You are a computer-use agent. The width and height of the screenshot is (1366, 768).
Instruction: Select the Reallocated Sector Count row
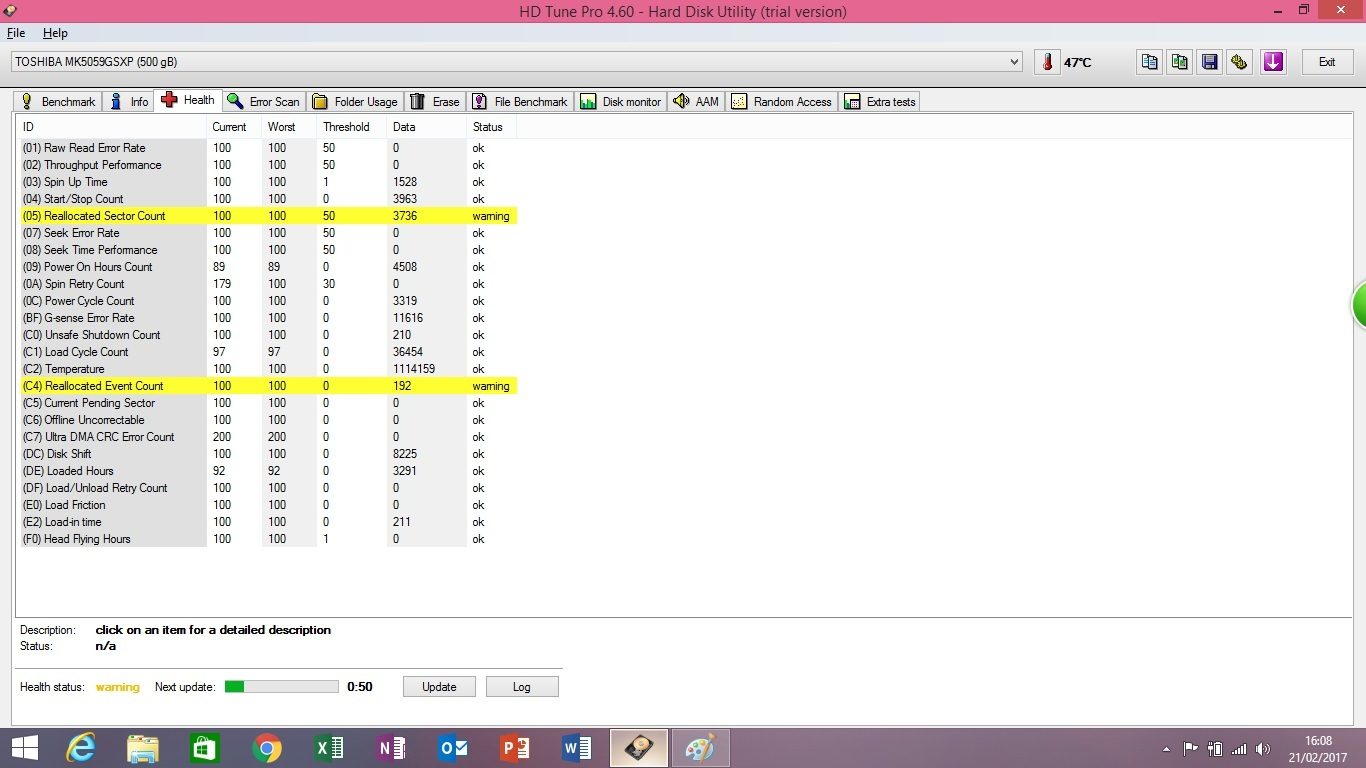pos(268,216)
